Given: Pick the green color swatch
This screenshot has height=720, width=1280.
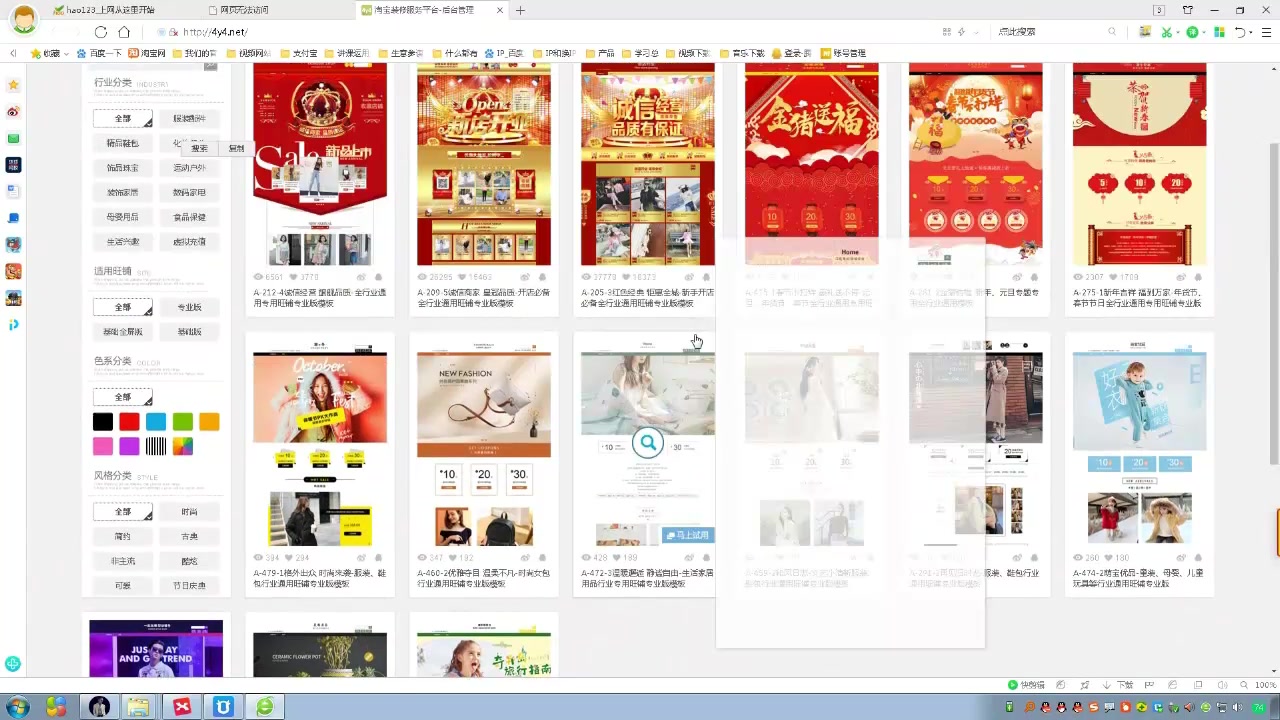Looking at the screenshot, I should pyautogui.click(x=182, y=422).
